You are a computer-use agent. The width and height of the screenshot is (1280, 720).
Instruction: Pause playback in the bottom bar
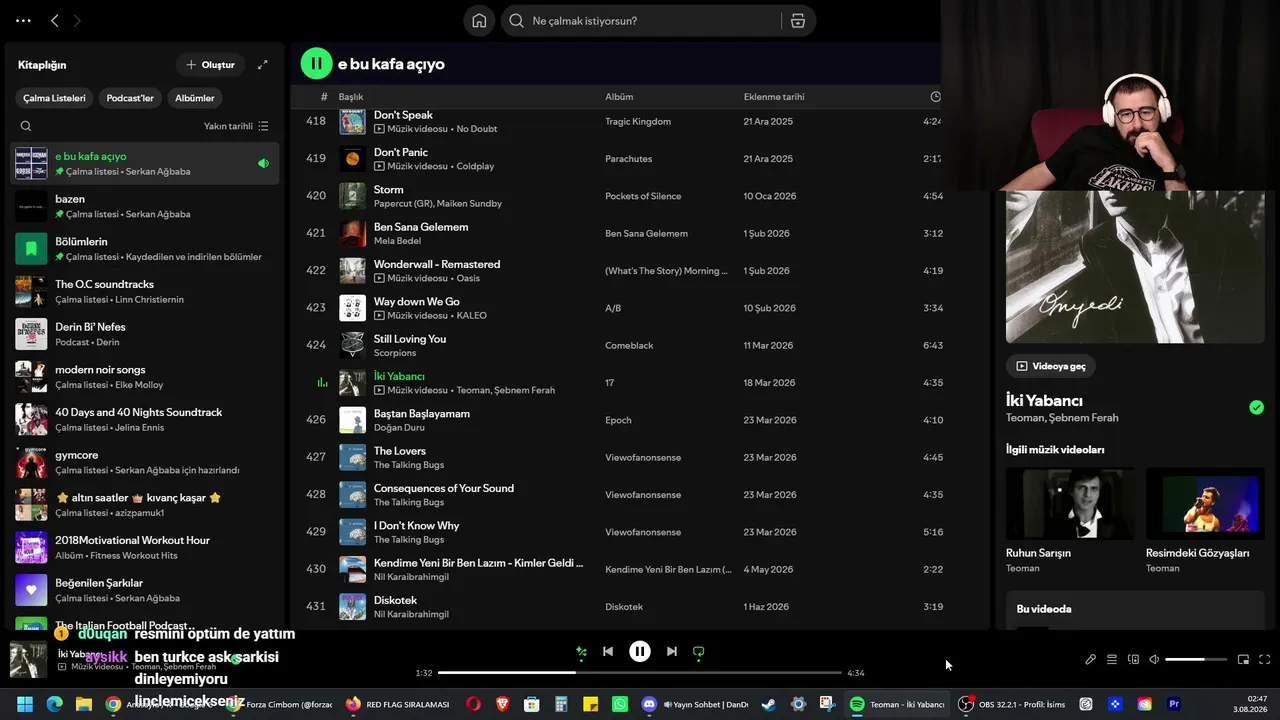click(x=640, y=652)
